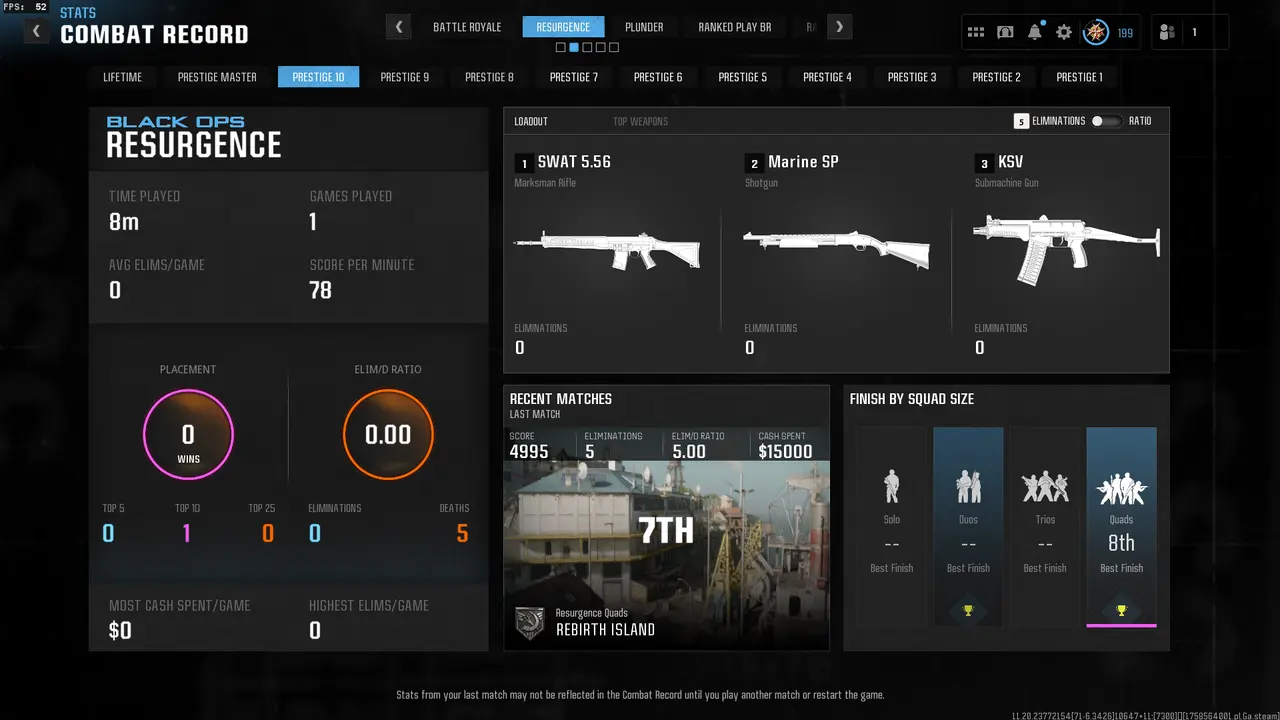This screenshot has width=1280, height=720.
Task: Click the pink Wins placement ring
Action: pos(188,435)
